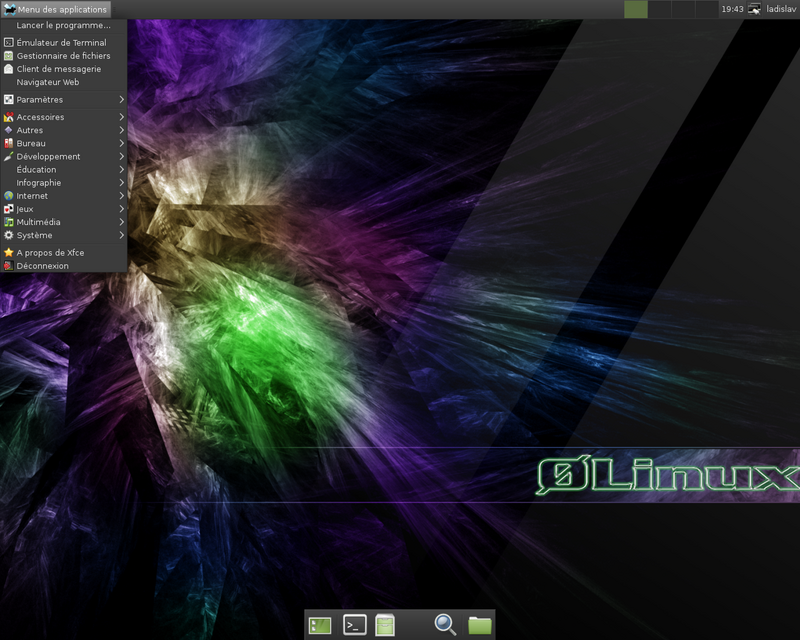Click the Accessoires category icon
The image size is (800, 640).
(8, 117)
